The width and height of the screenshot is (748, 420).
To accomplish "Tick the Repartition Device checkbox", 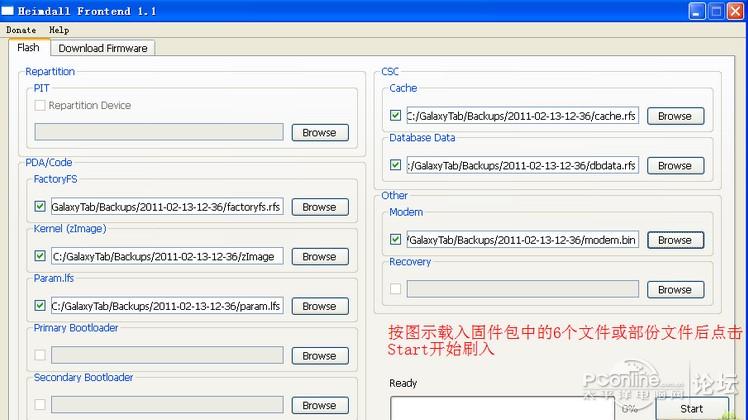I will point(40,105).
